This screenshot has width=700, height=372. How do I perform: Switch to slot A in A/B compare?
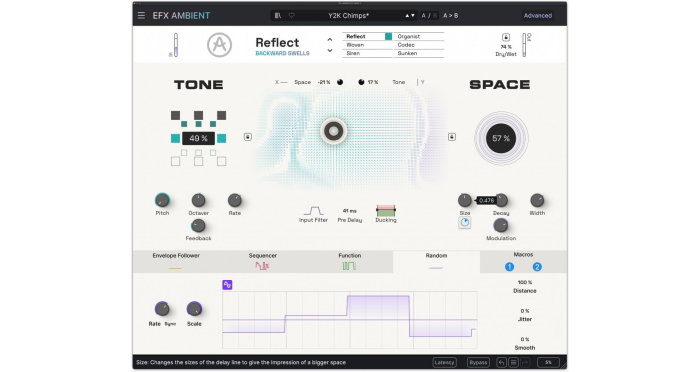(424, 16)
